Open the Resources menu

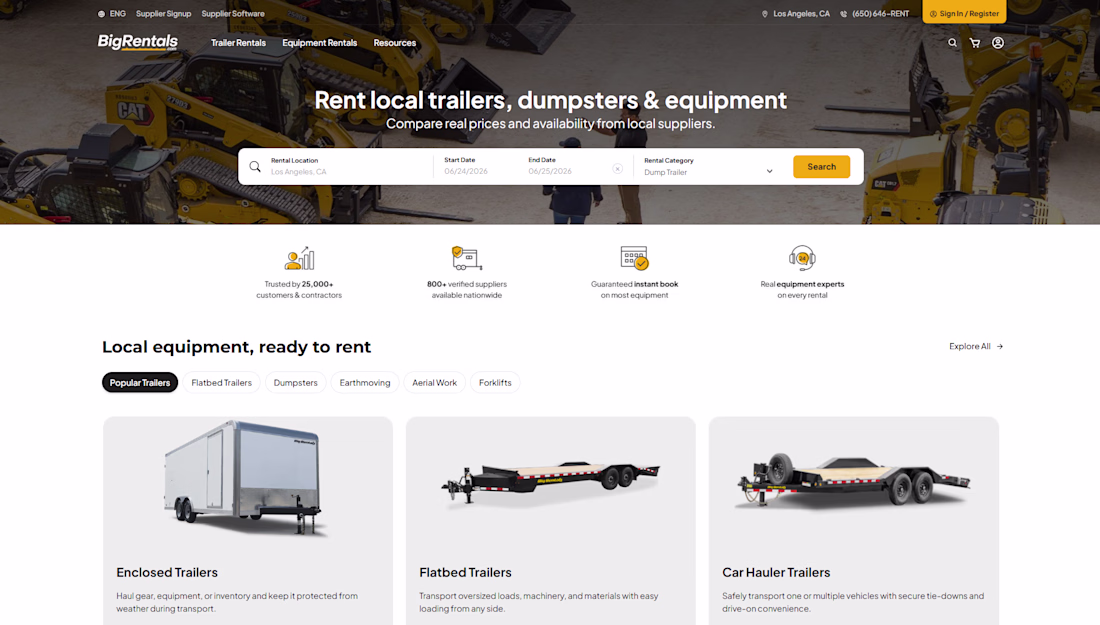(x=394, y=43)
